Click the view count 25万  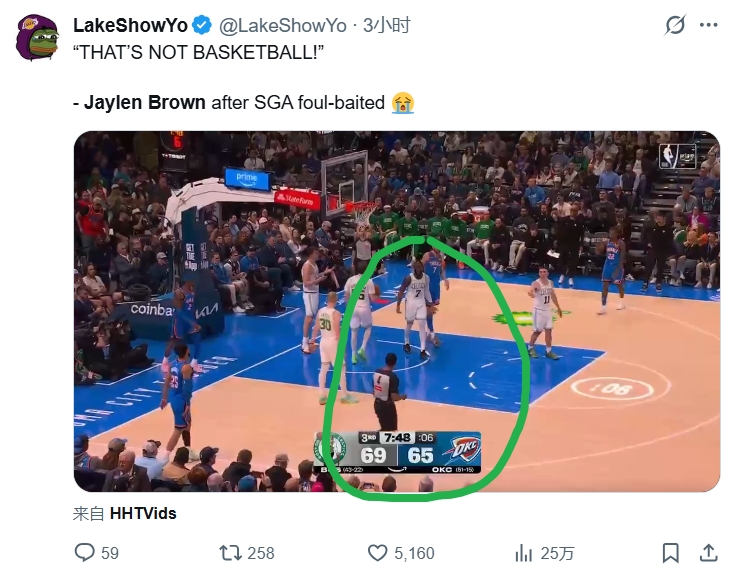(x=557, y=553)
